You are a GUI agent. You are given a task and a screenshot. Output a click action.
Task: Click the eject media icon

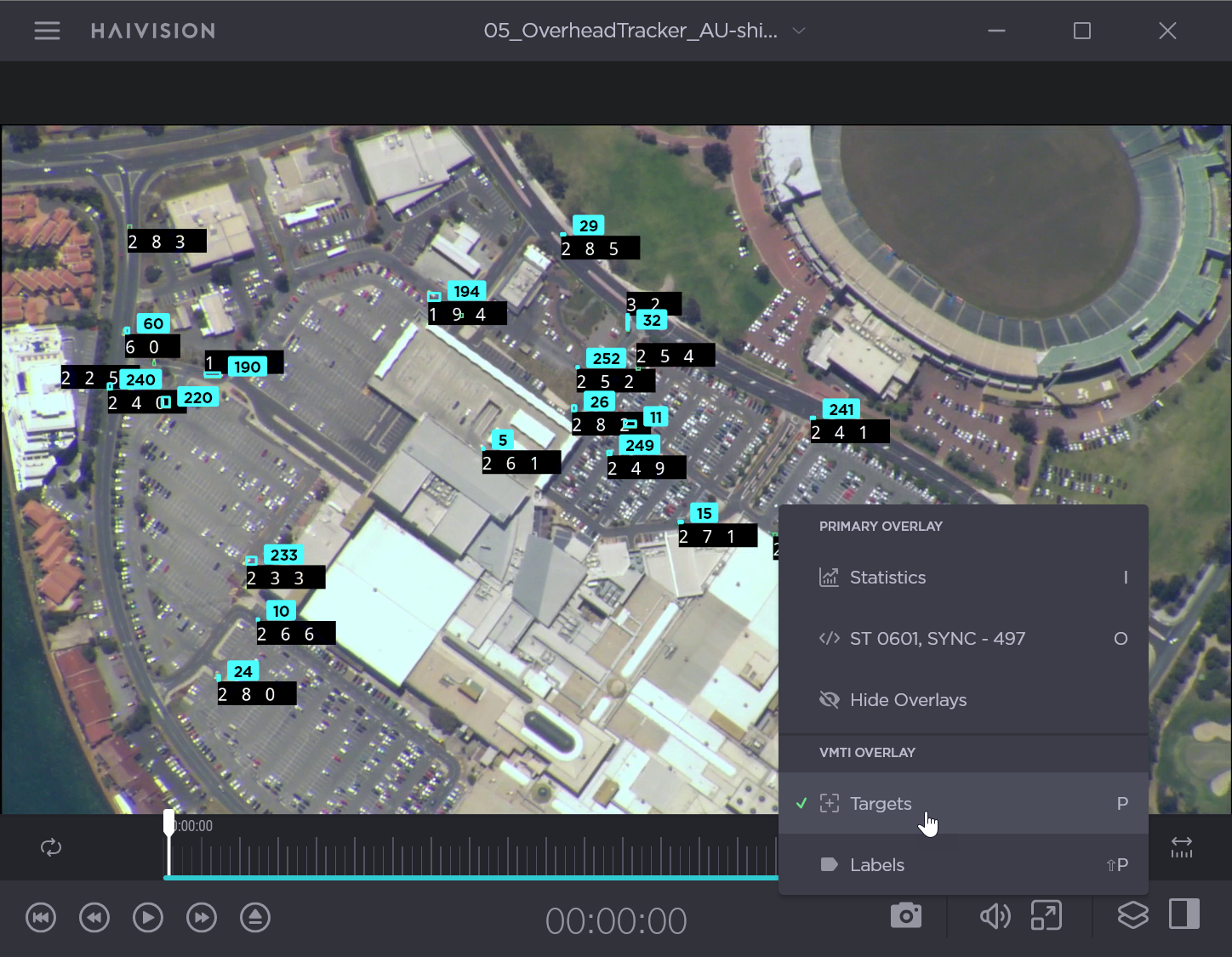point(255,918)
